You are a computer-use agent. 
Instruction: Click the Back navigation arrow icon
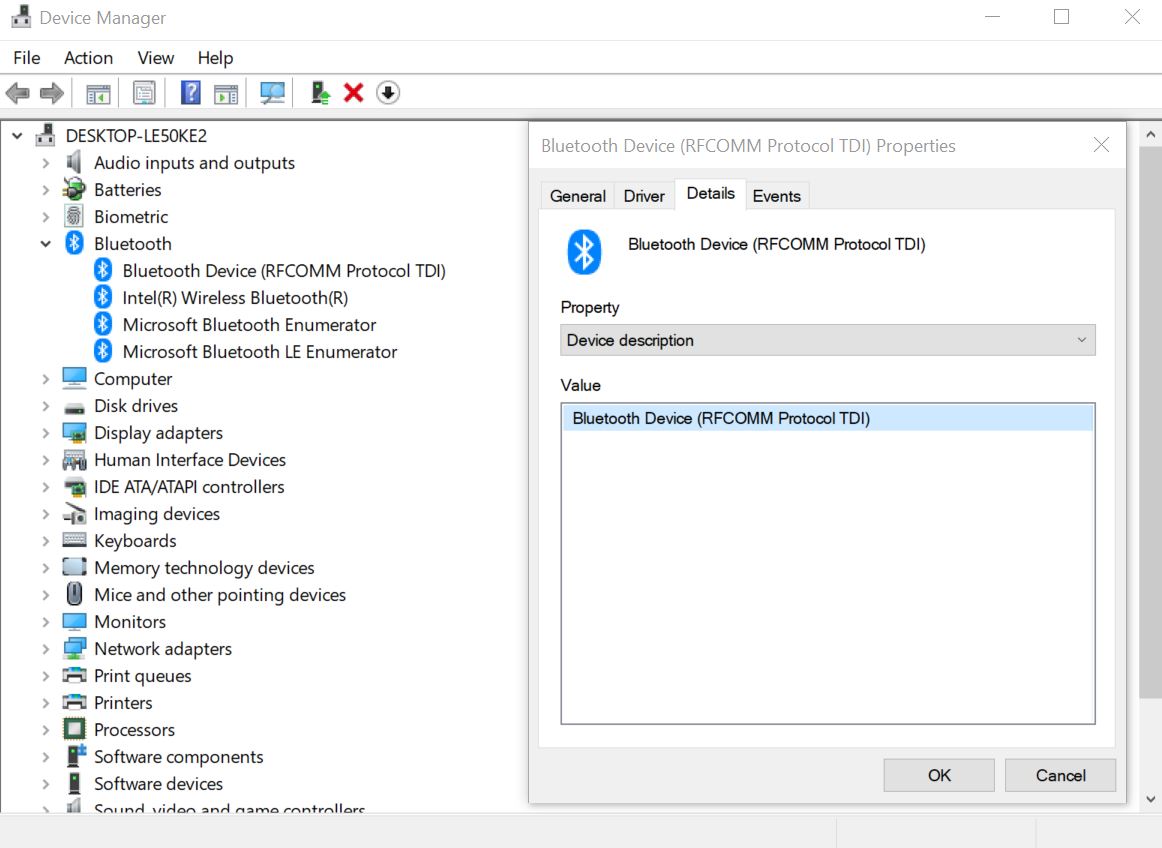[x=17, y=92]
